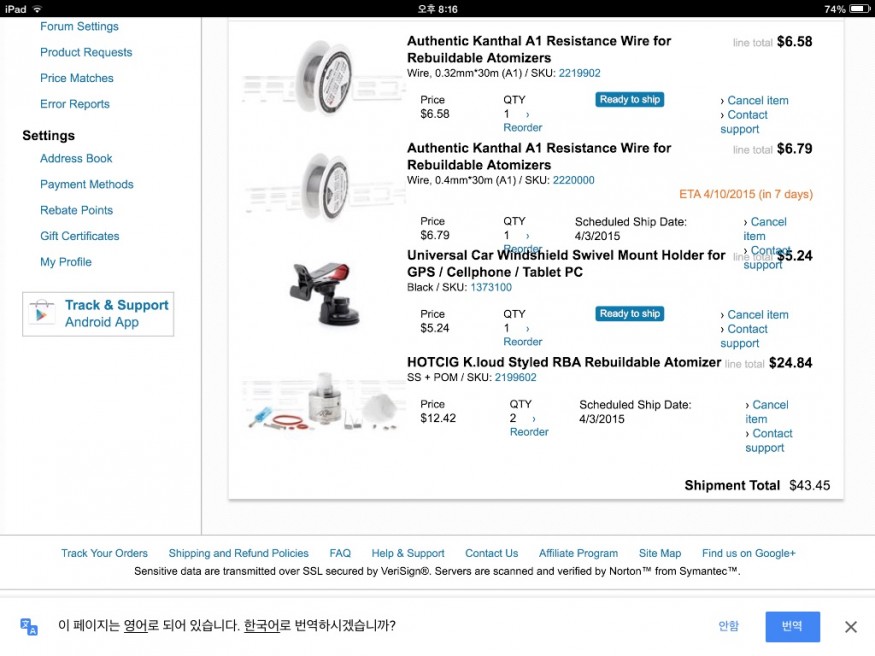Expand the QTY arrow for HOTCIG atomizer
Image resolution: width=875 pixels, height=656 pixels.
pos(534,418)
